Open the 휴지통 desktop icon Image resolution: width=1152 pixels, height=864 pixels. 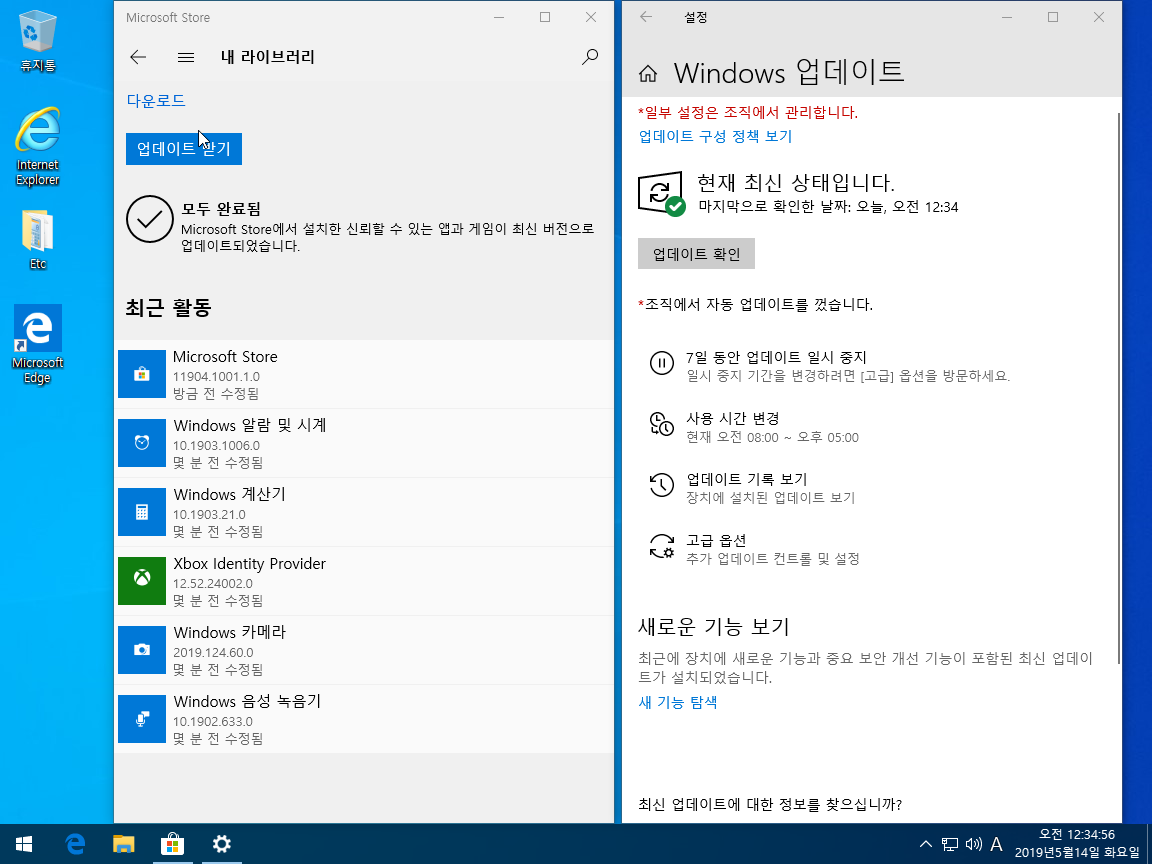37,41
